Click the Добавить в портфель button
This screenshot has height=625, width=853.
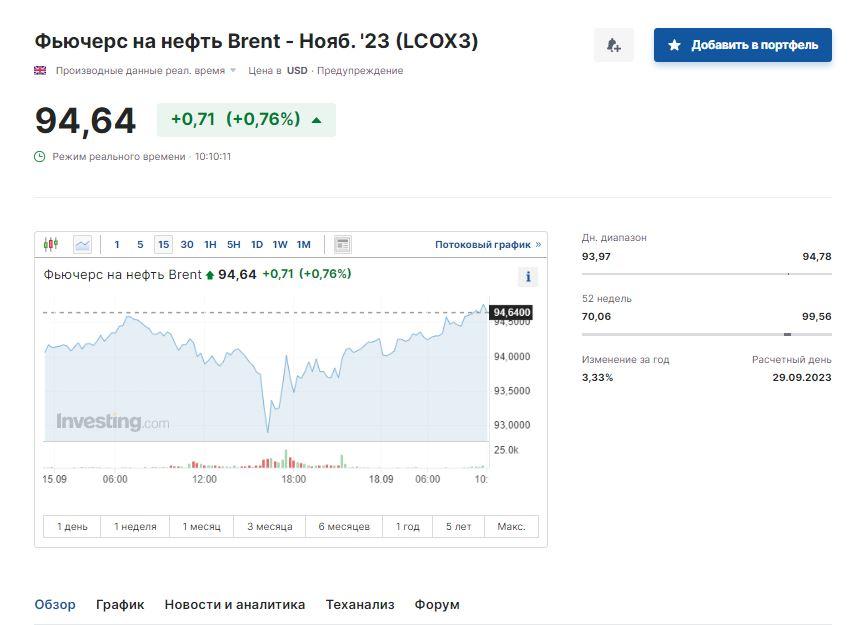click(743, 45)
